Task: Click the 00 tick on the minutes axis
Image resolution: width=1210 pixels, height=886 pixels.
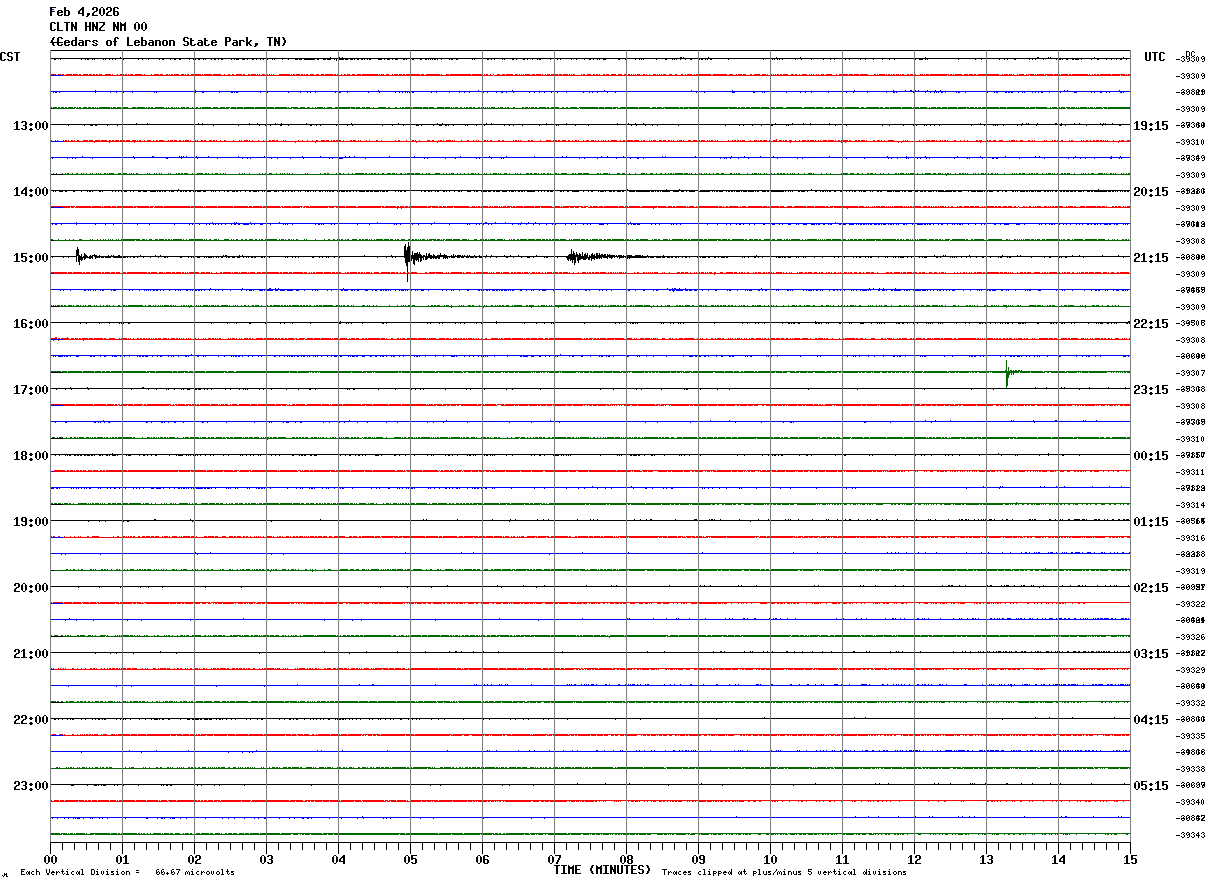Action: point(51,859)
